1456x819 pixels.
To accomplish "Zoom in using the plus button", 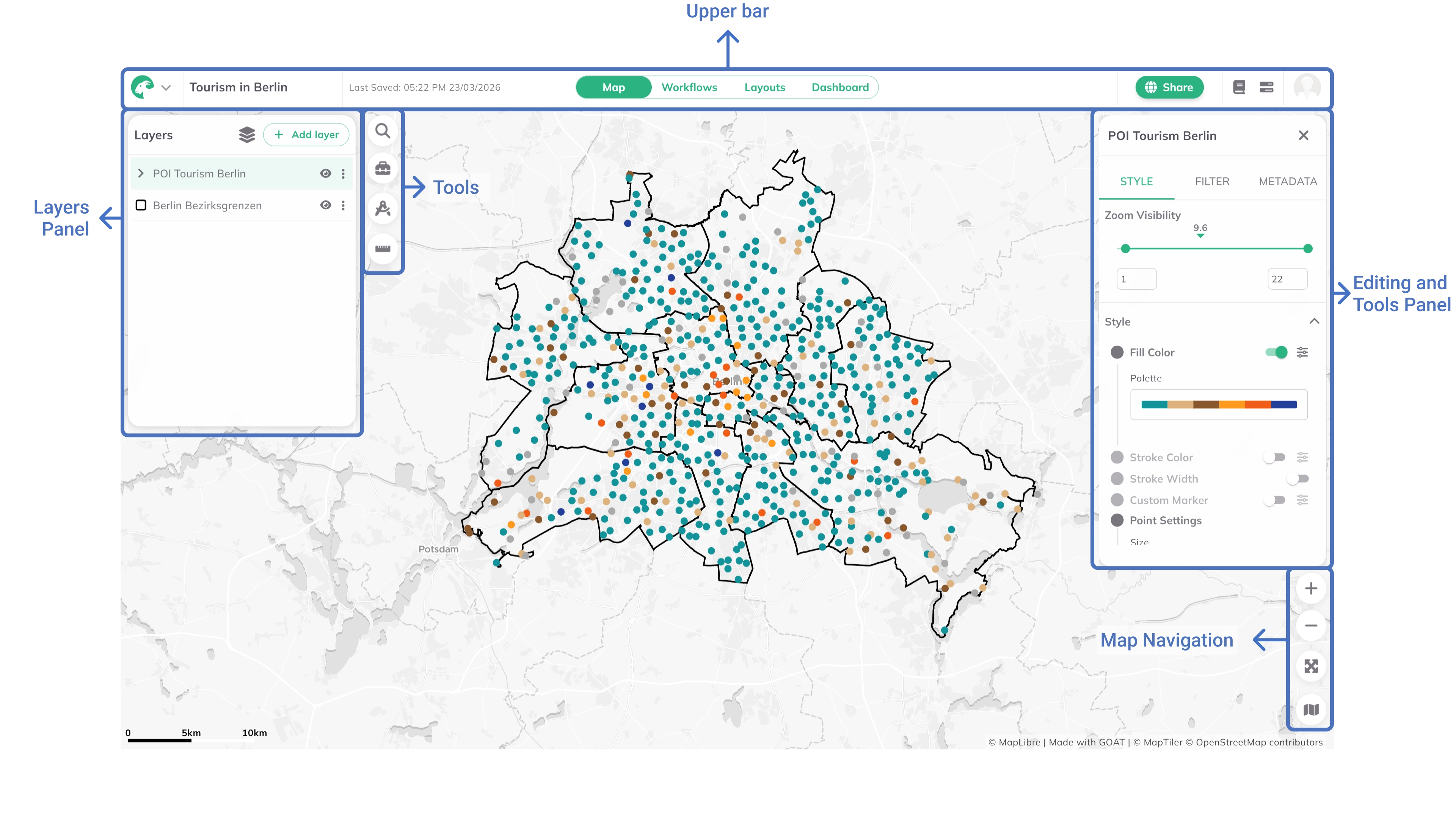I will [1311, 588].
